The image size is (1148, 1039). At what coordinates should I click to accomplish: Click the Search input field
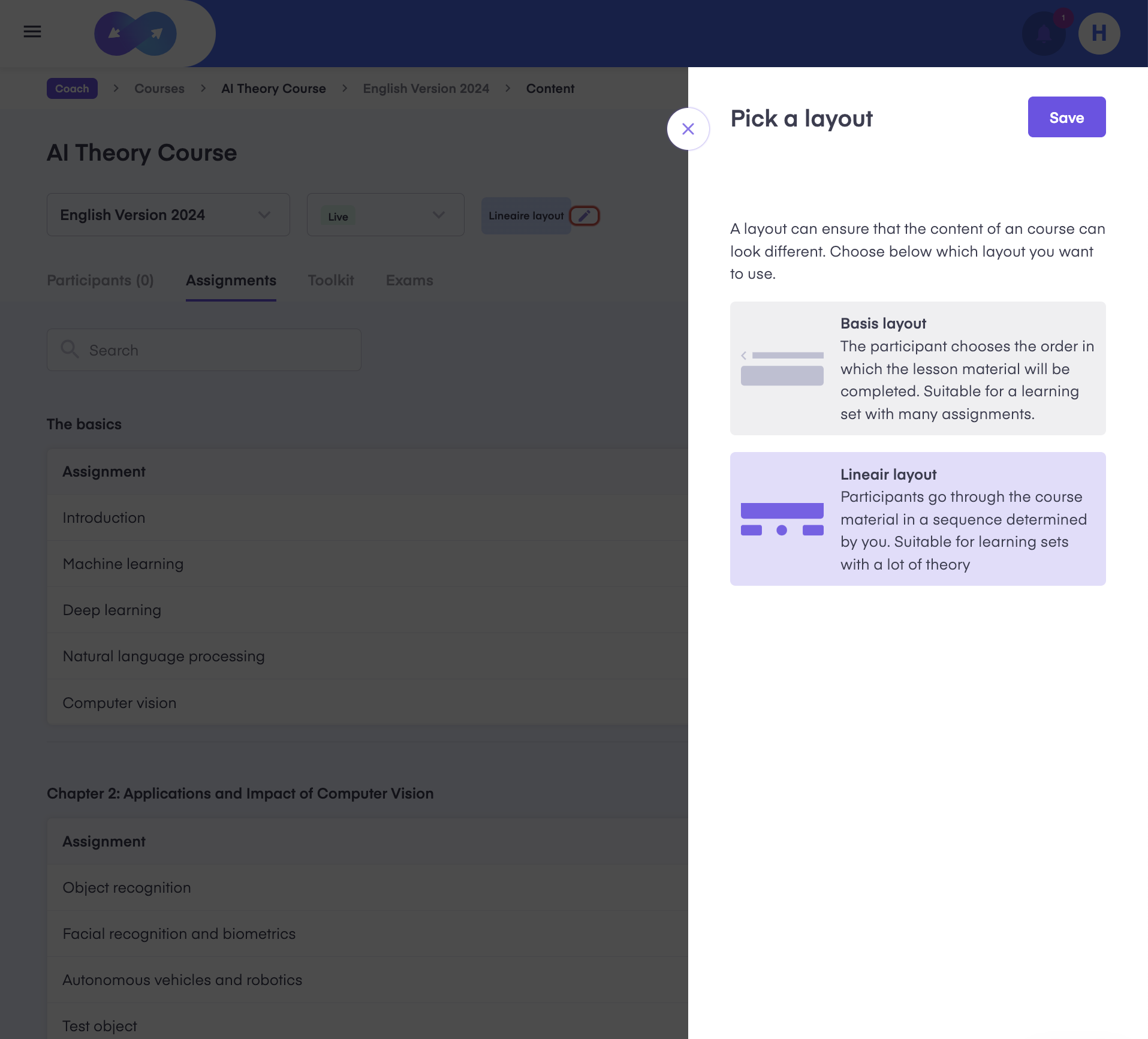204,350
